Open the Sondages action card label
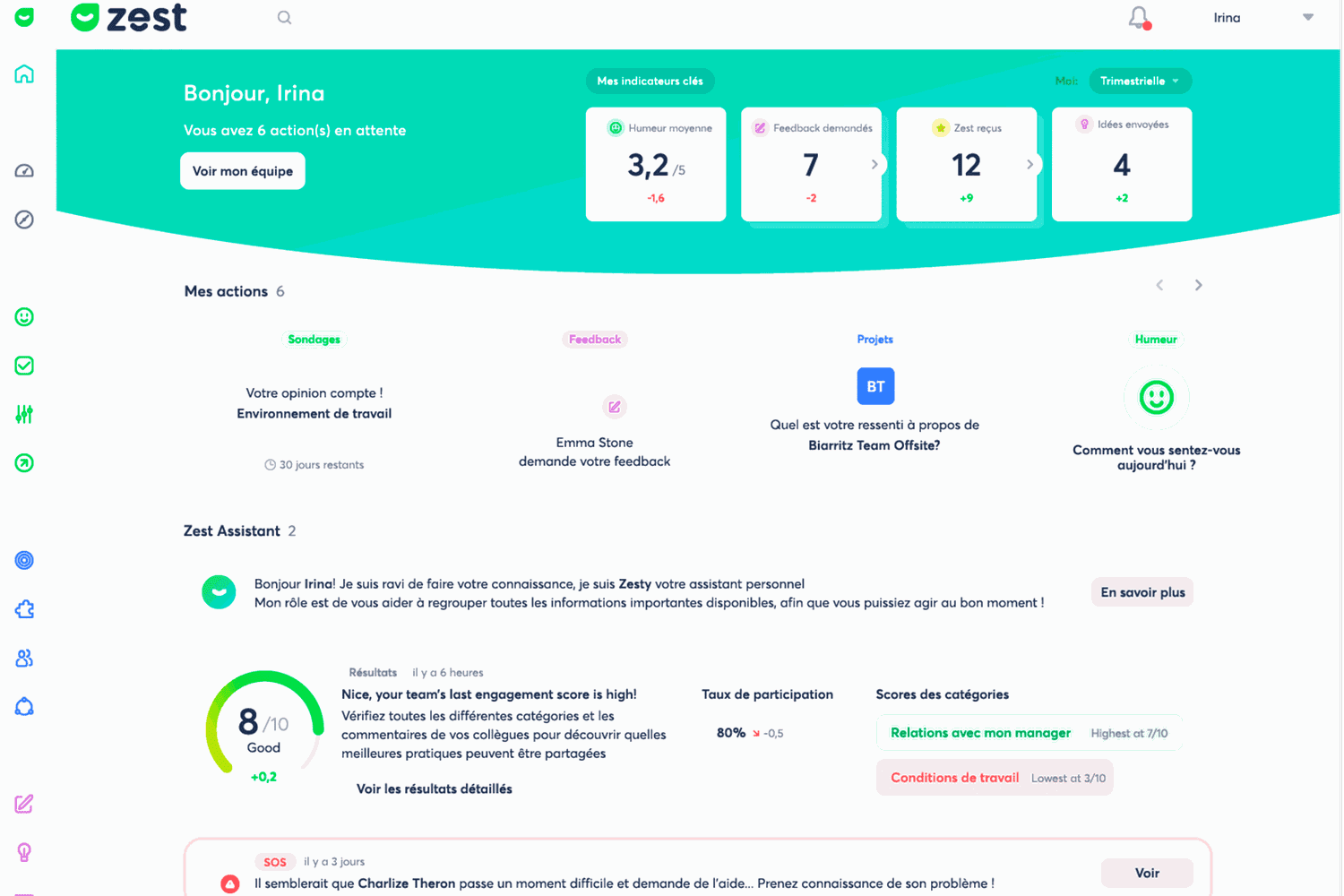The image size is (1344, 896). point(314,340)
